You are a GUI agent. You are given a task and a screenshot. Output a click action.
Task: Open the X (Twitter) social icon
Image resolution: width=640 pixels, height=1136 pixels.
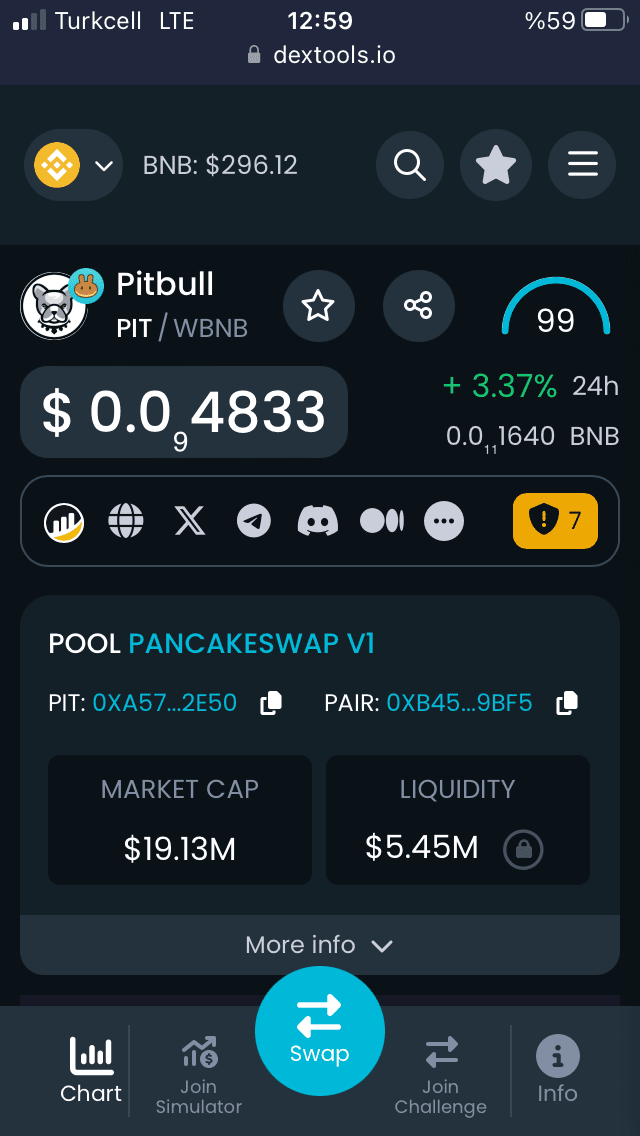pyautogui.click(x=190, y=520)
